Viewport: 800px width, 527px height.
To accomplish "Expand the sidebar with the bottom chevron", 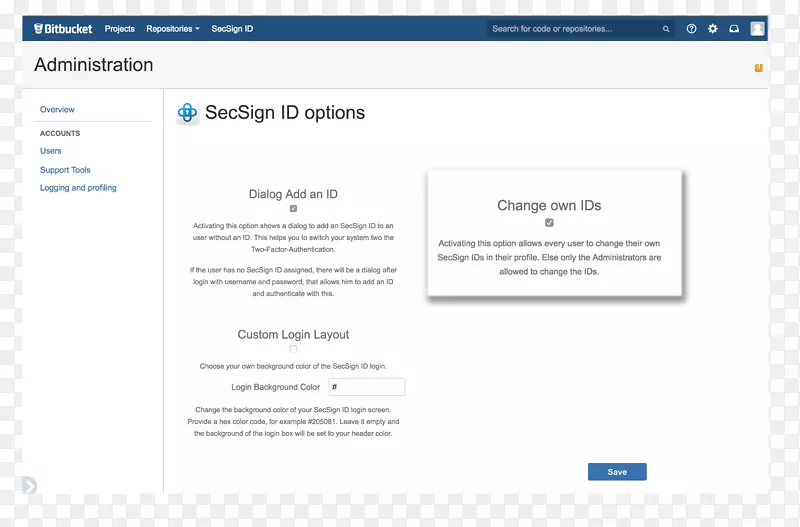I will coord(29,485).
